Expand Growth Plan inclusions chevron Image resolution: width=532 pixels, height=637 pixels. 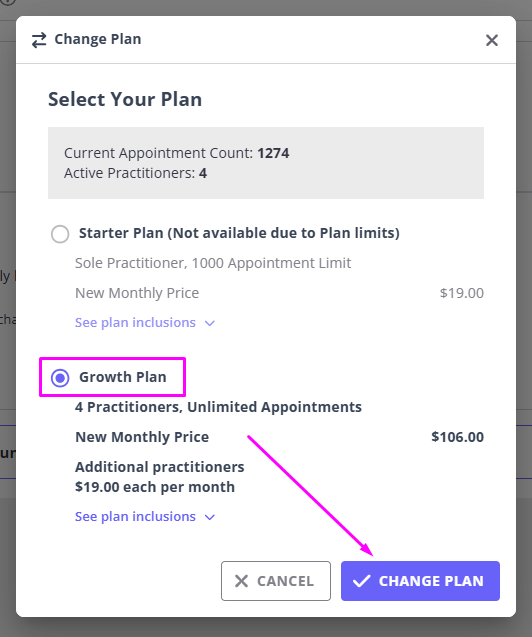(210, 517)
